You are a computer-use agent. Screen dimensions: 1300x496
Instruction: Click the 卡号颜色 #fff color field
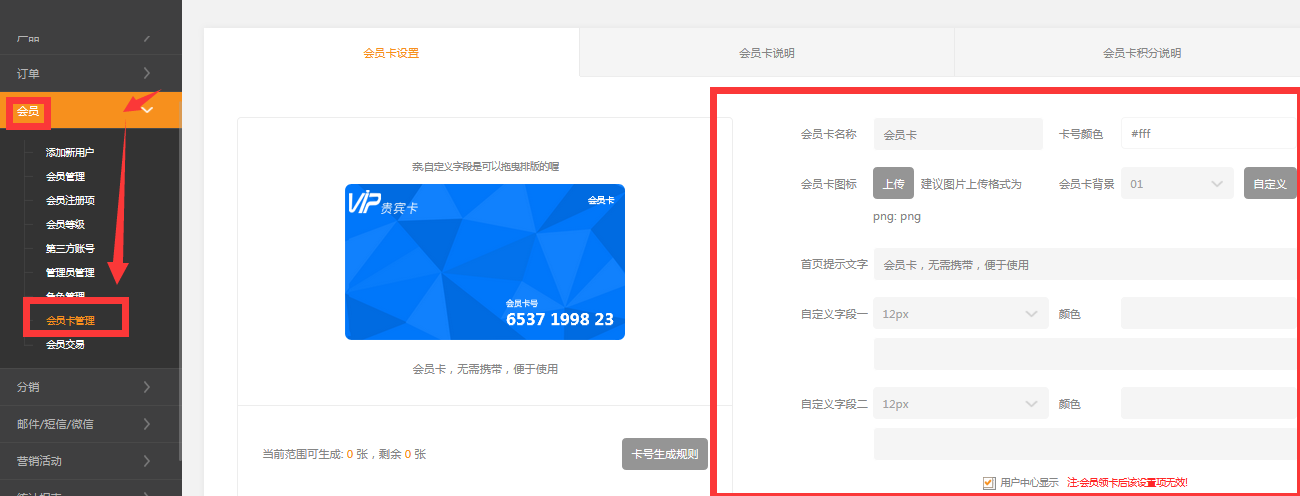1208,134
